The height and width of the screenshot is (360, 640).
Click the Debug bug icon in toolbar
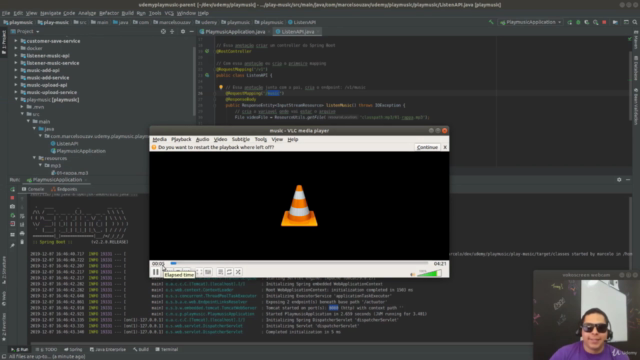578,22
